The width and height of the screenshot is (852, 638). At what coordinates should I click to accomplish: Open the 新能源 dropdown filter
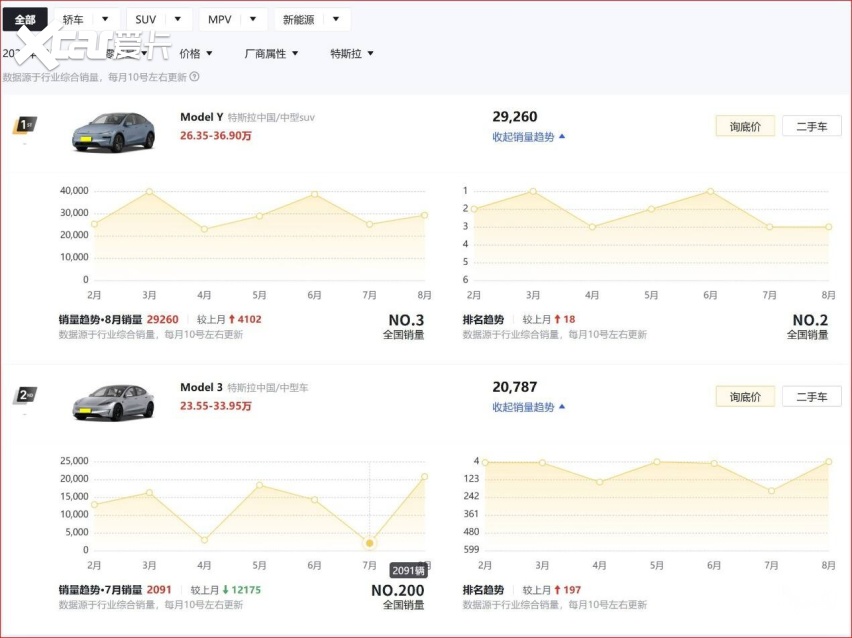coord(312,20)
